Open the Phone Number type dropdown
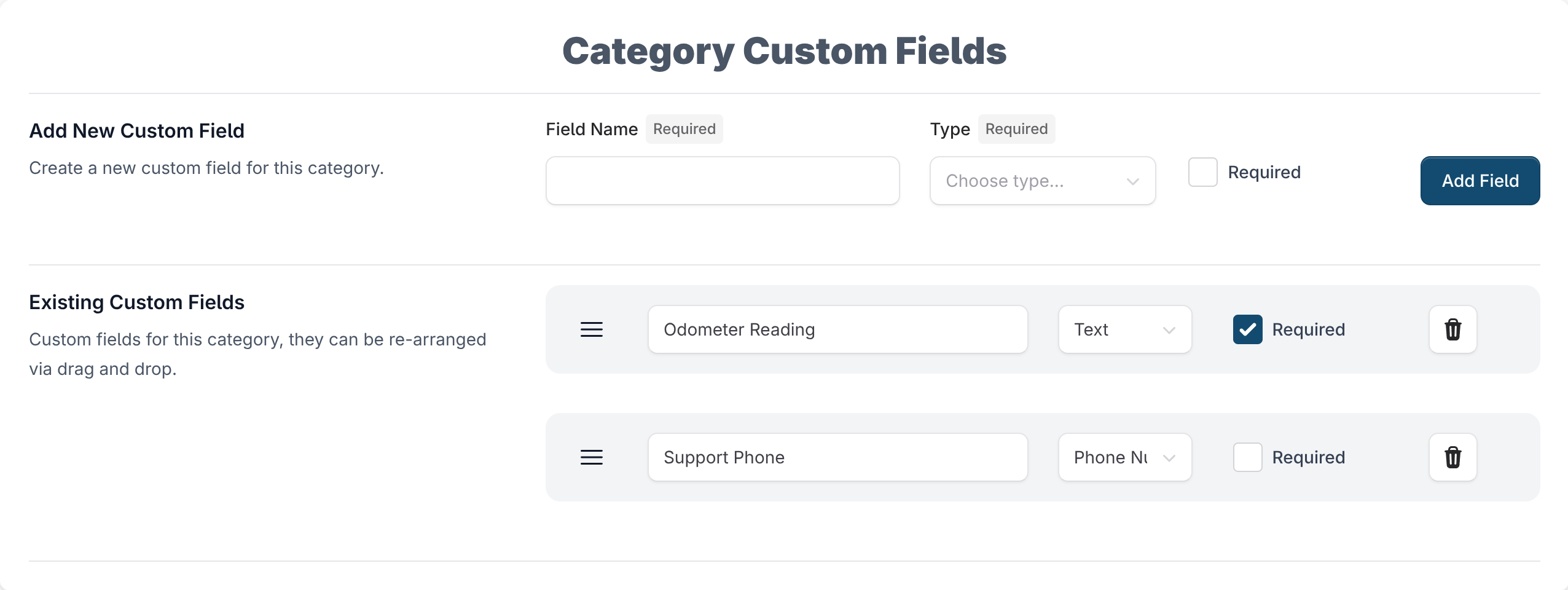 pos(1125,457)
